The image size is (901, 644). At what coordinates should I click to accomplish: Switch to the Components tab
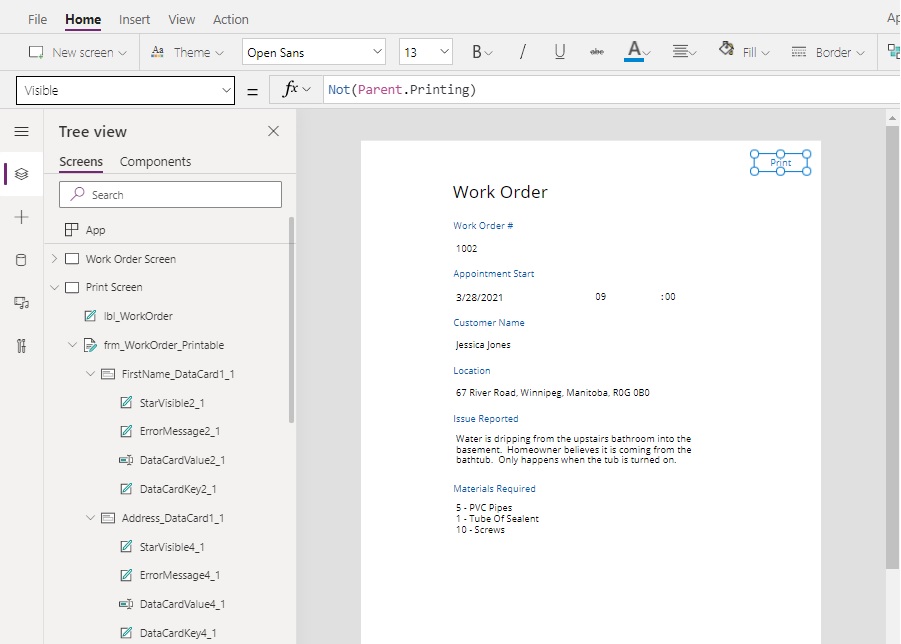pyautogui.click(x=155, y=161)
